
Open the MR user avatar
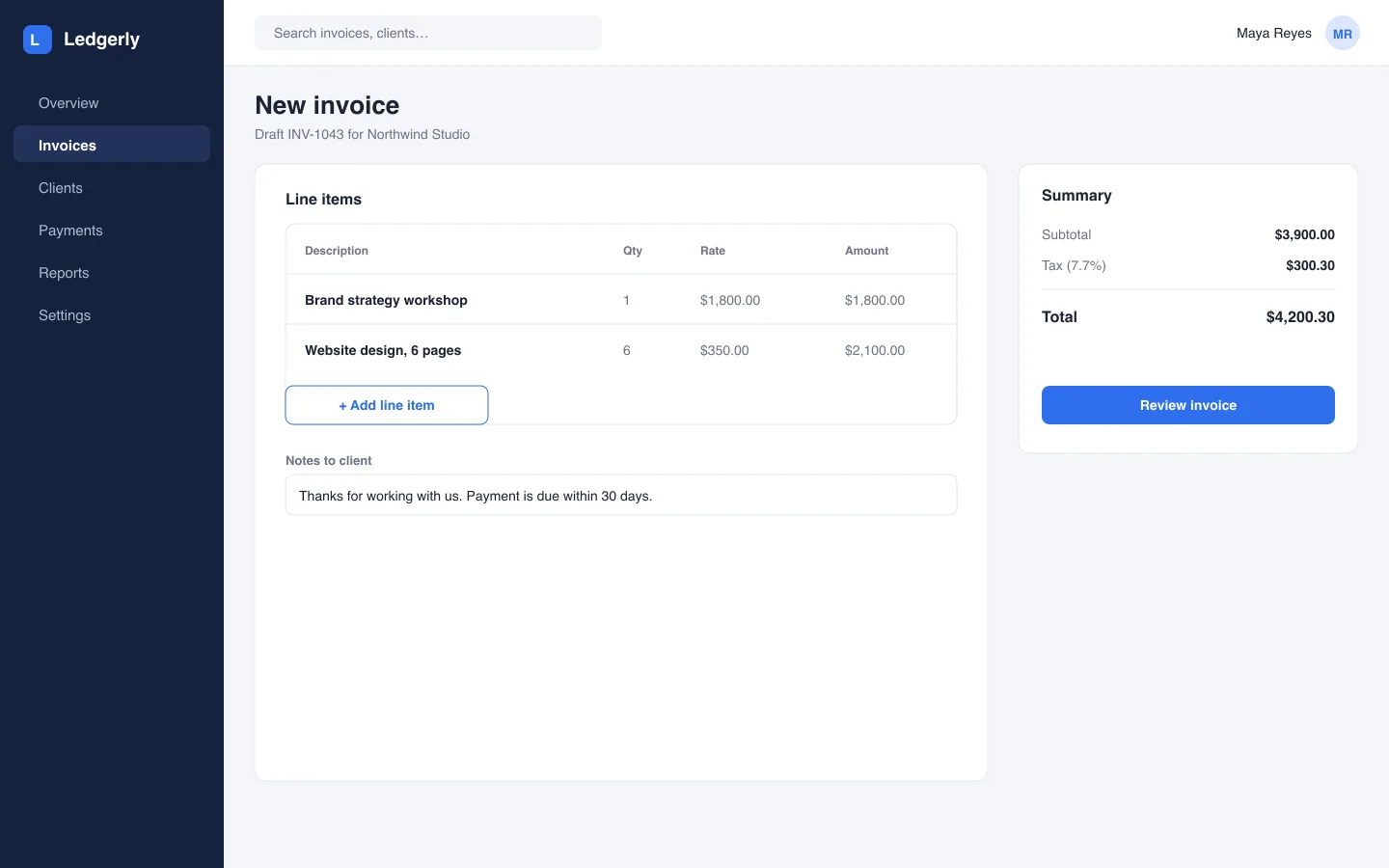(1342, 33)
